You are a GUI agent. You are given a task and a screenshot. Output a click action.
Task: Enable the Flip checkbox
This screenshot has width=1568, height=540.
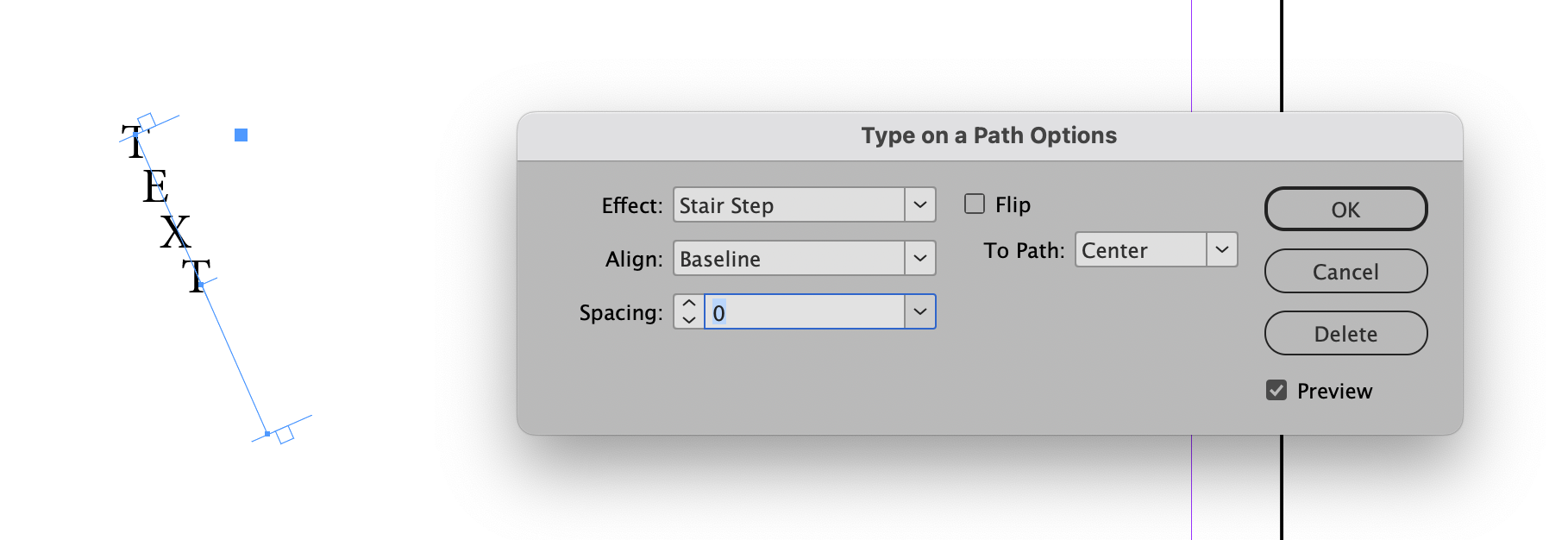click(975, 203)
